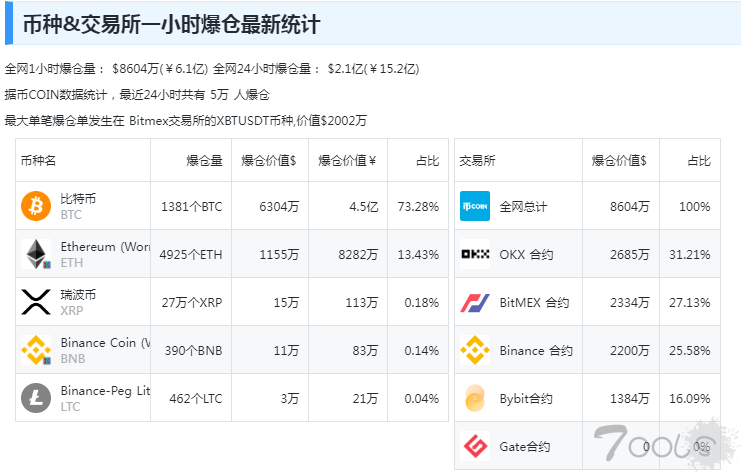Click the OKX exchange logo

pyautogui.click(x=475, y=254)
